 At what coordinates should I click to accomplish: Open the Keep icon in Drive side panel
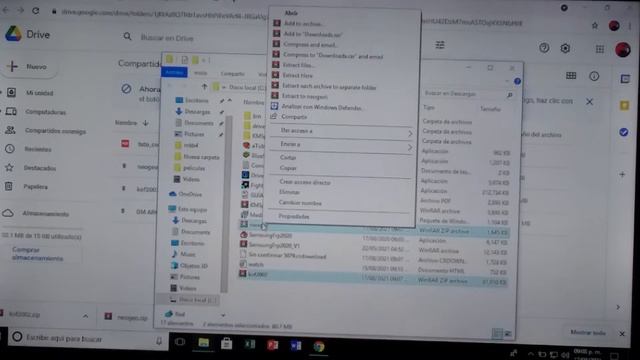tap(624, 106)
